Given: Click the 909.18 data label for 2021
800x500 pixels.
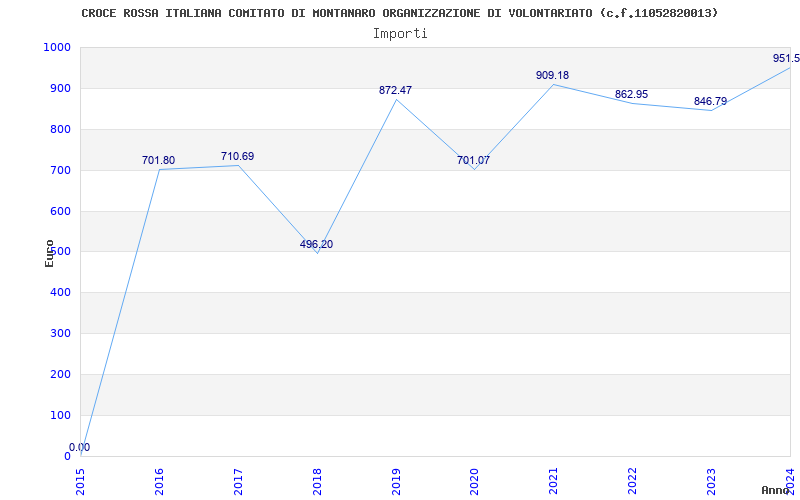Looking at the screenshot, I should [x=552, y=76].
